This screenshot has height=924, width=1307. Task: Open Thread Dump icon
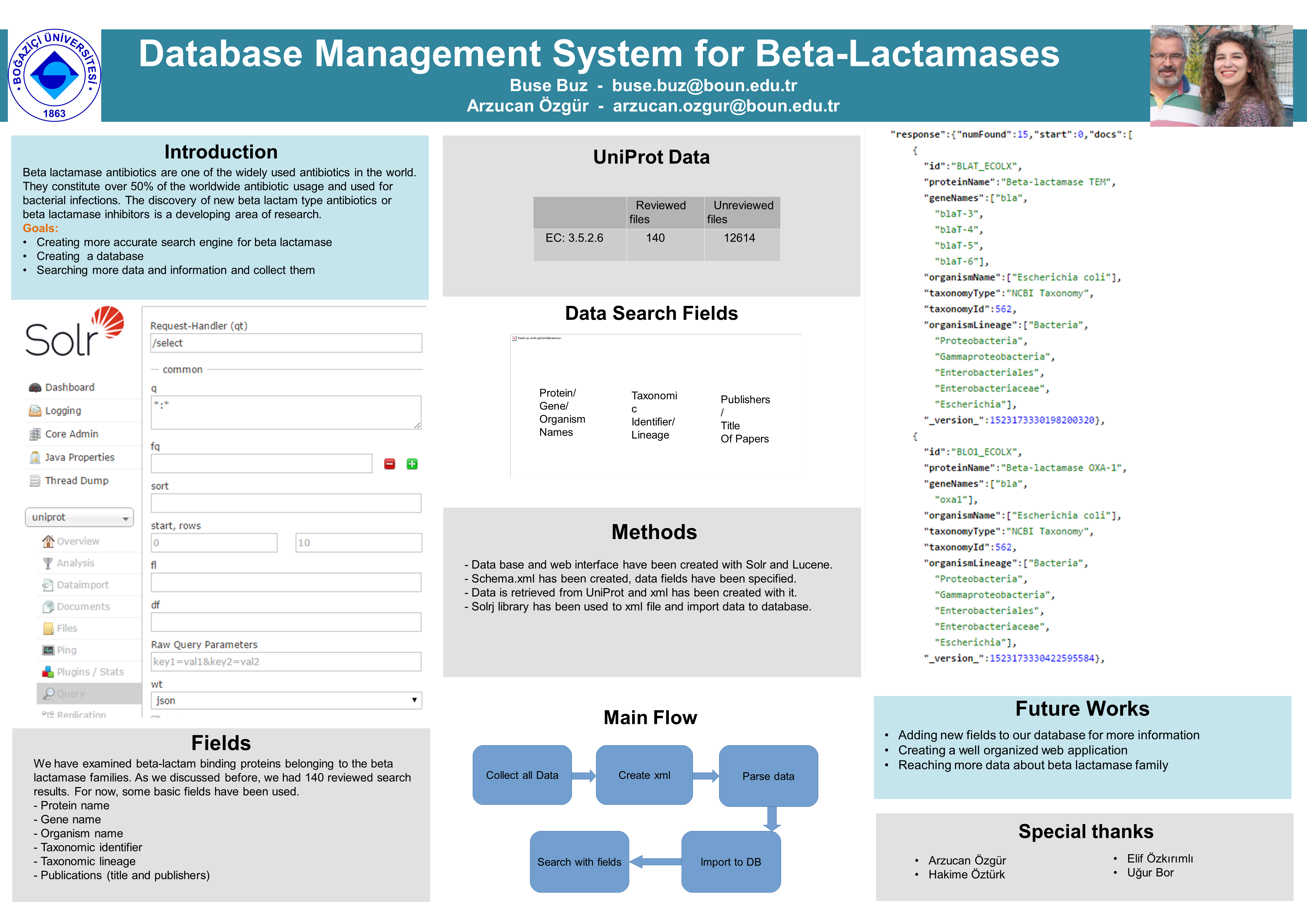point(35,481)
